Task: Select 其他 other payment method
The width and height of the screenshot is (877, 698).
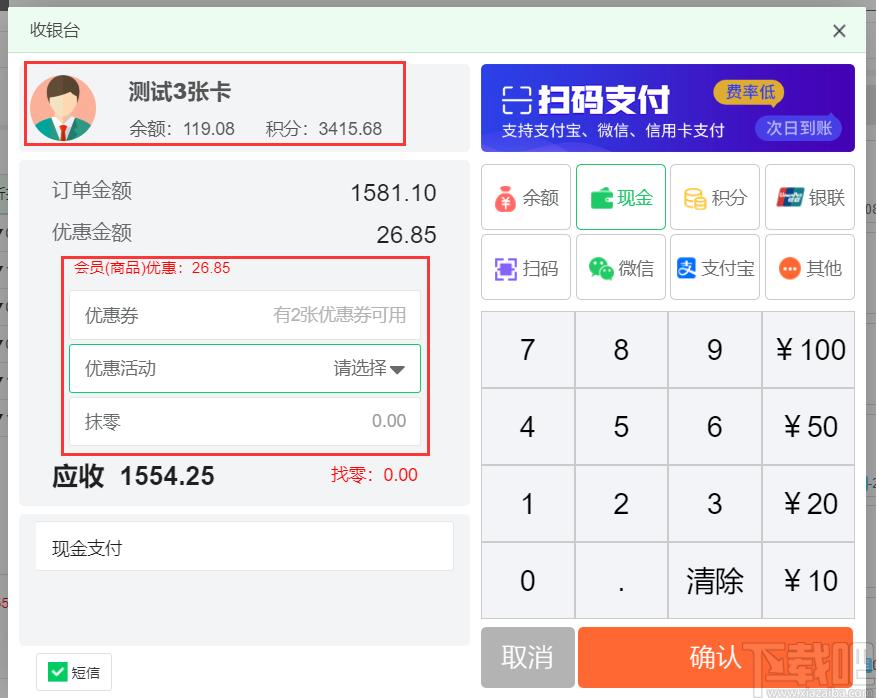Action: pos(810,267)
